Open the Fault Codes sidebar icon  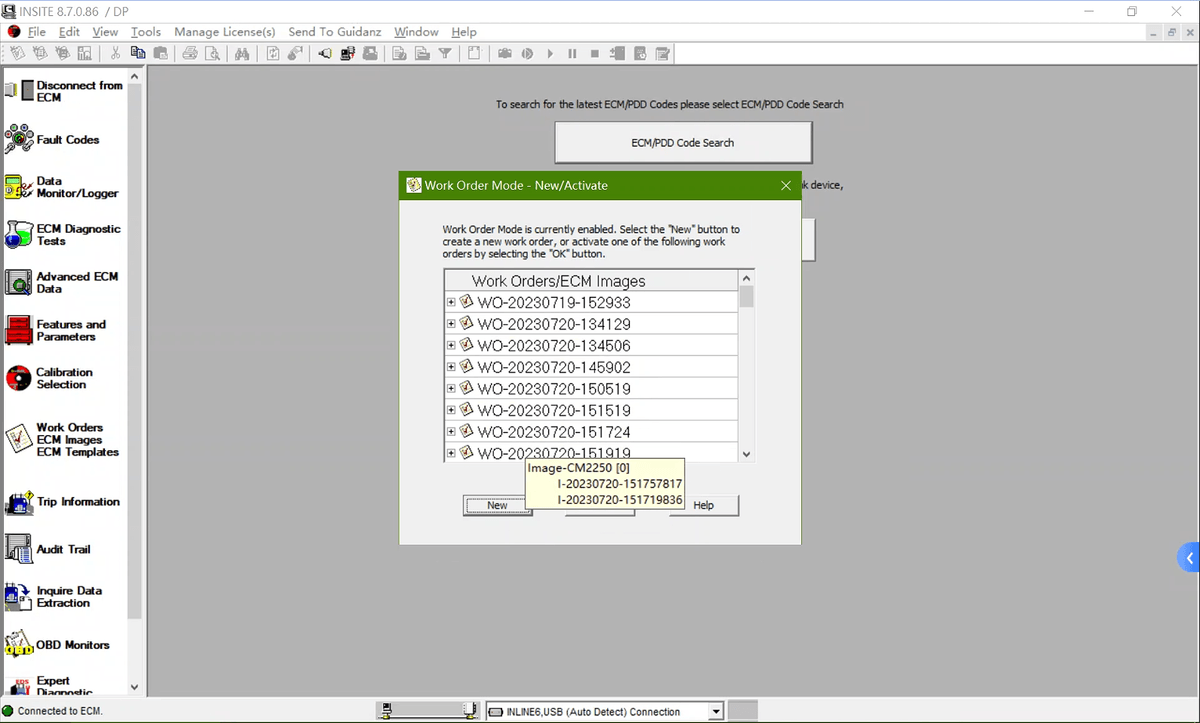tap(19, 140)
